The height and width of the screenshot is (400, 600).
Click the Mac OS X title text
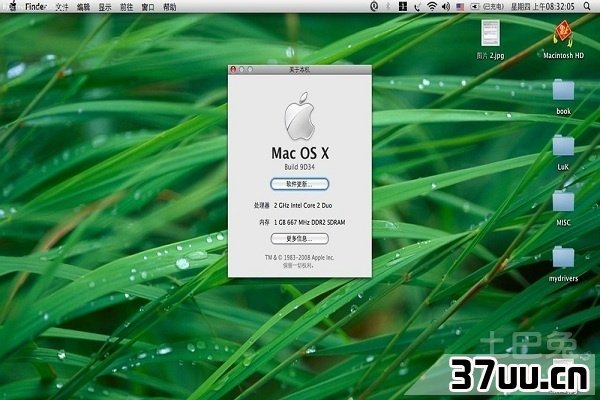tap(300, 153)
